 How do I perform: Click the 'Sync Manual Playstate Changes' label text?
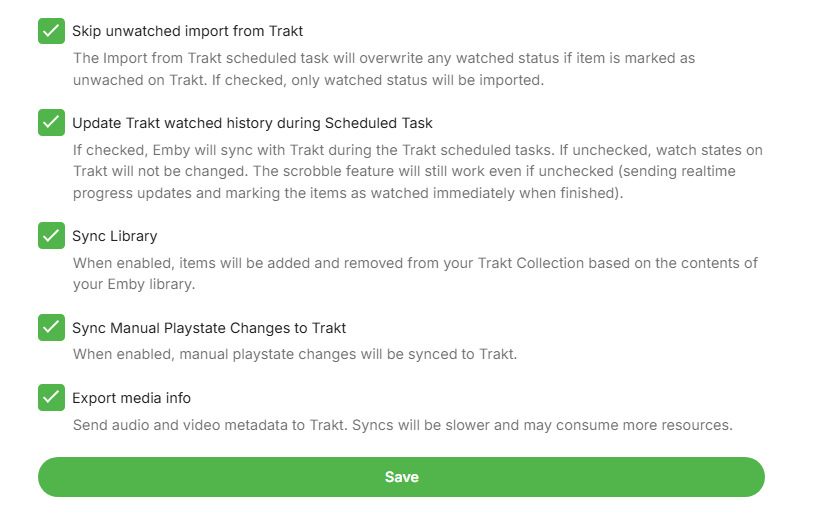coord(209,327)
